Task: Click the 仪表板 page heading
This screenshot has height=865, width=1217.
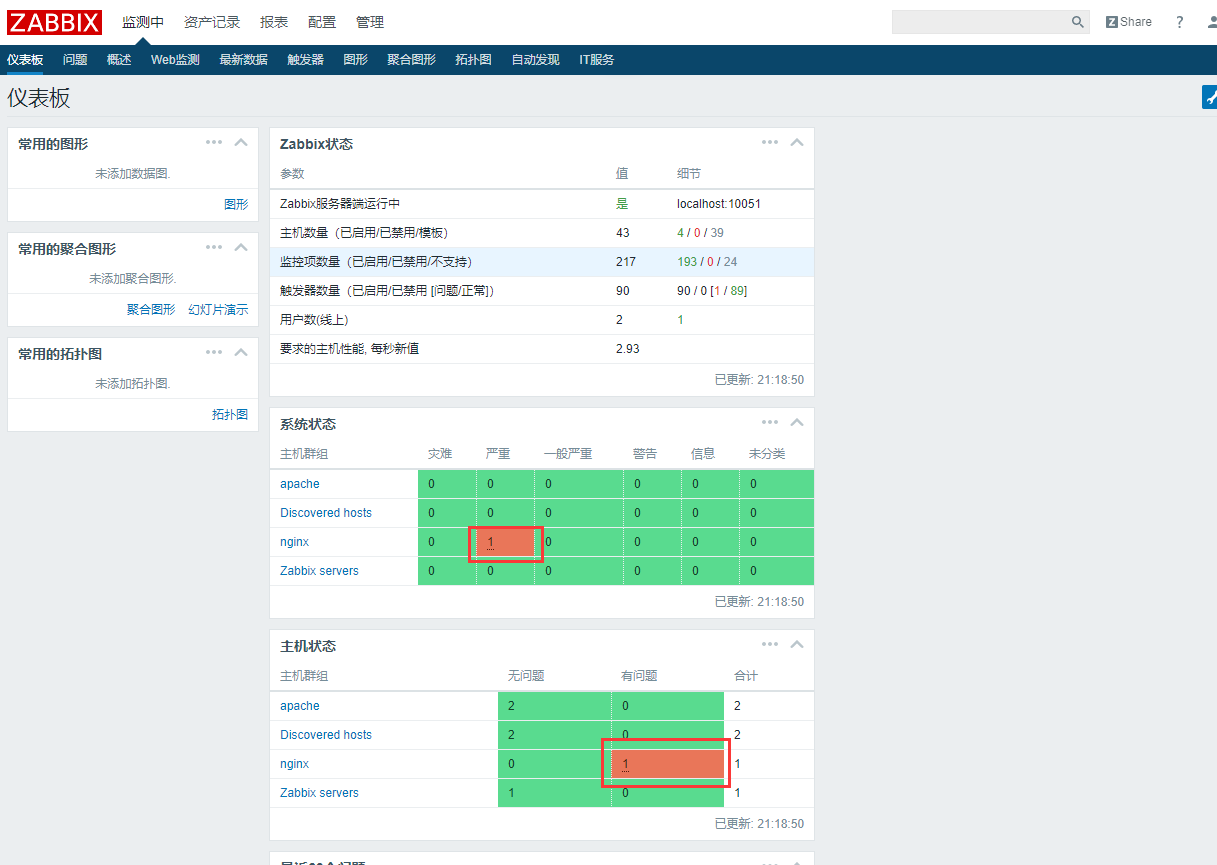Action: click(x=39, y=98)
